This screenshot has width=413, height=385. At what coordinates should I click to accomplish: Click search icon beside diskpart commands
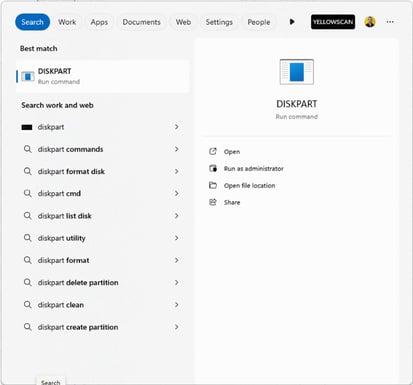[28, 149]
